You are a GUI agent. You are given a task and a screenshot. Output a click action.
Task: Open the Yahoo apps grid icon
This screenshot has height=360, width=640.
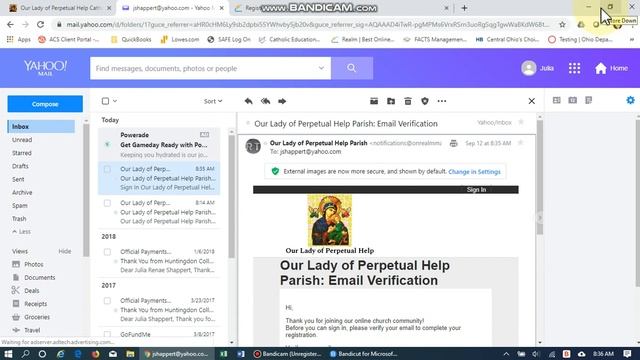(574, 68)
